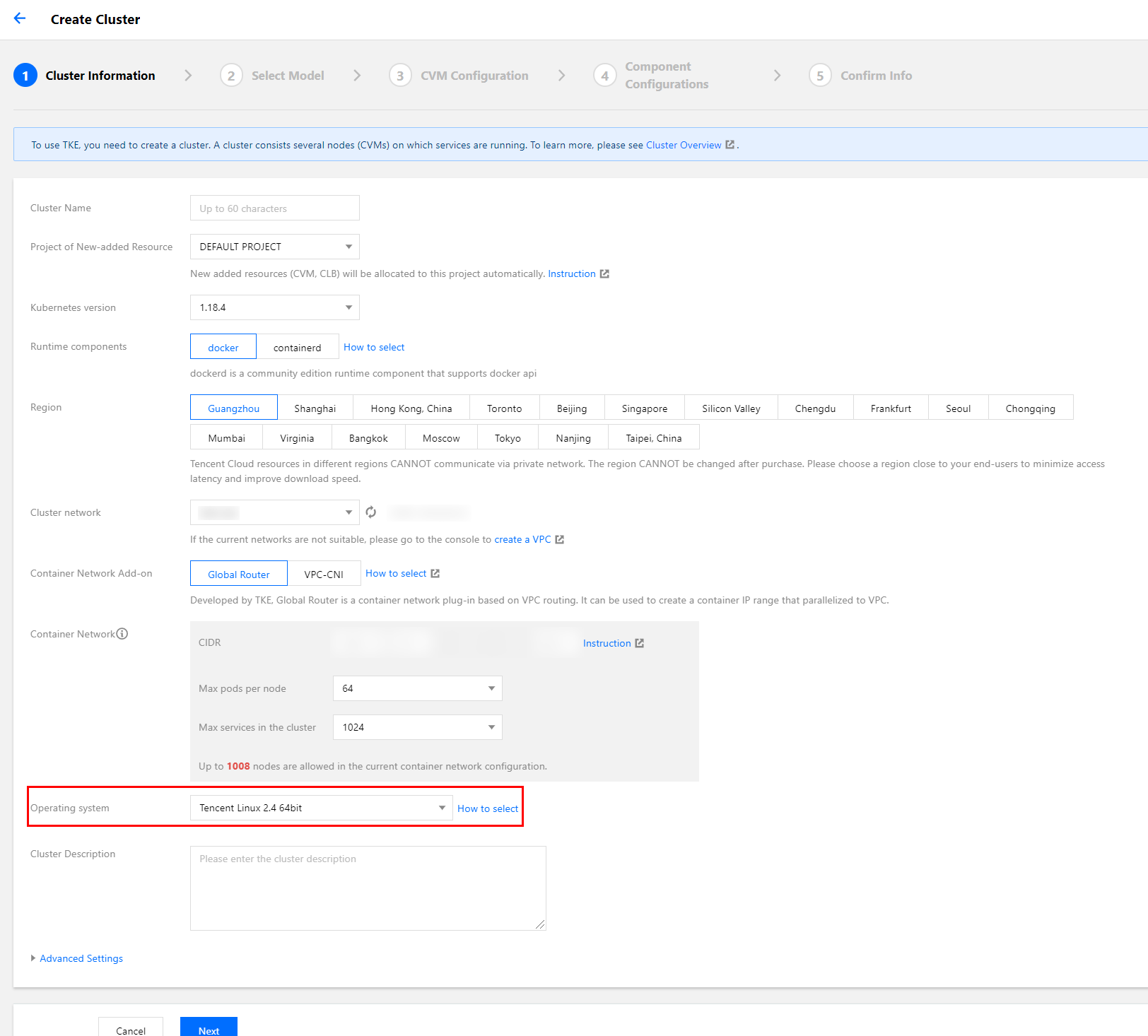Click external link icon next to CIDR Instruction
The image size is (1148, 1036).
click(639, 643)
